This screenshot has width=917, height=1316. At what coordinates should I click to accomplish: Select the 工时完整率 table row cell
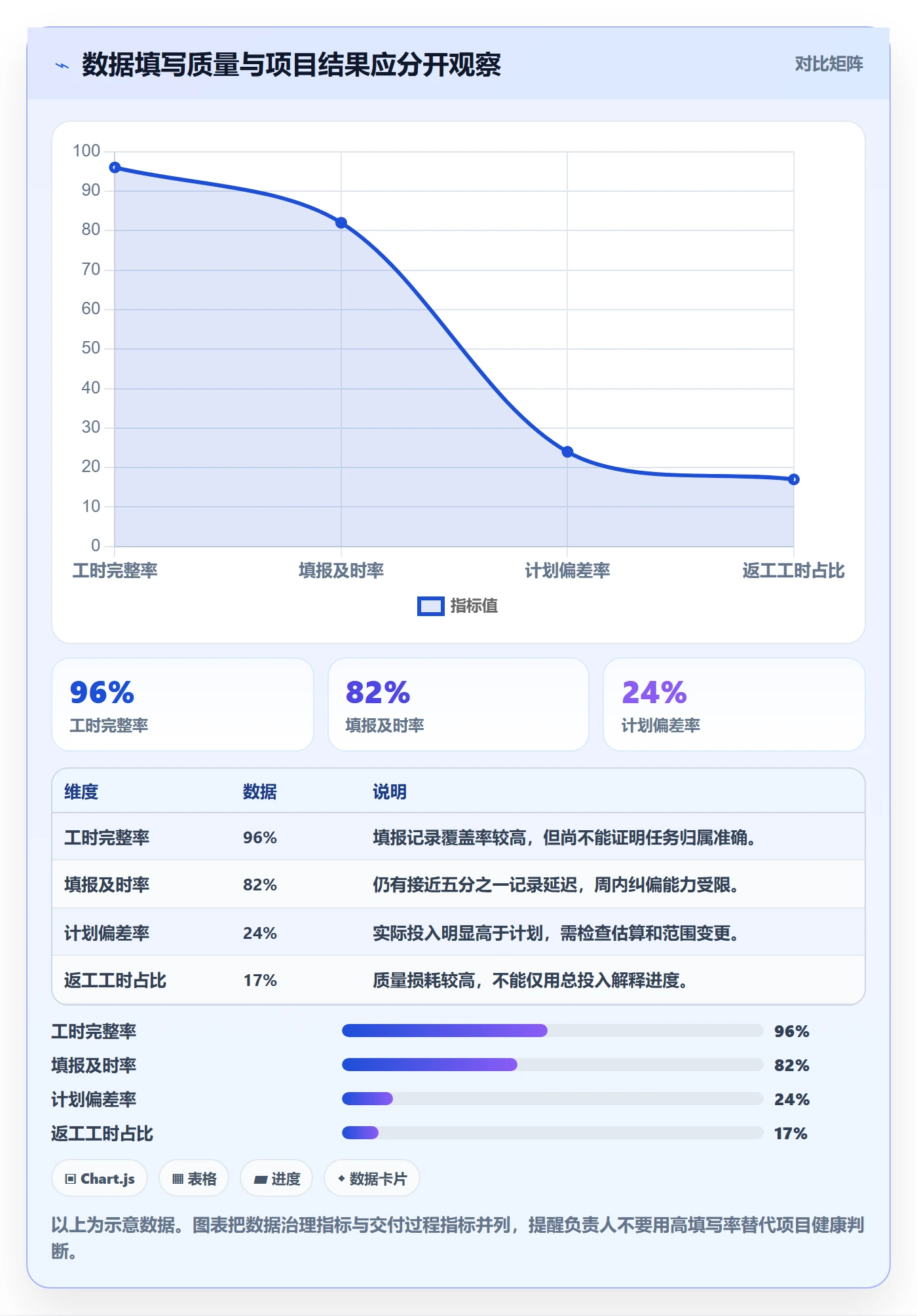[107, 837]
